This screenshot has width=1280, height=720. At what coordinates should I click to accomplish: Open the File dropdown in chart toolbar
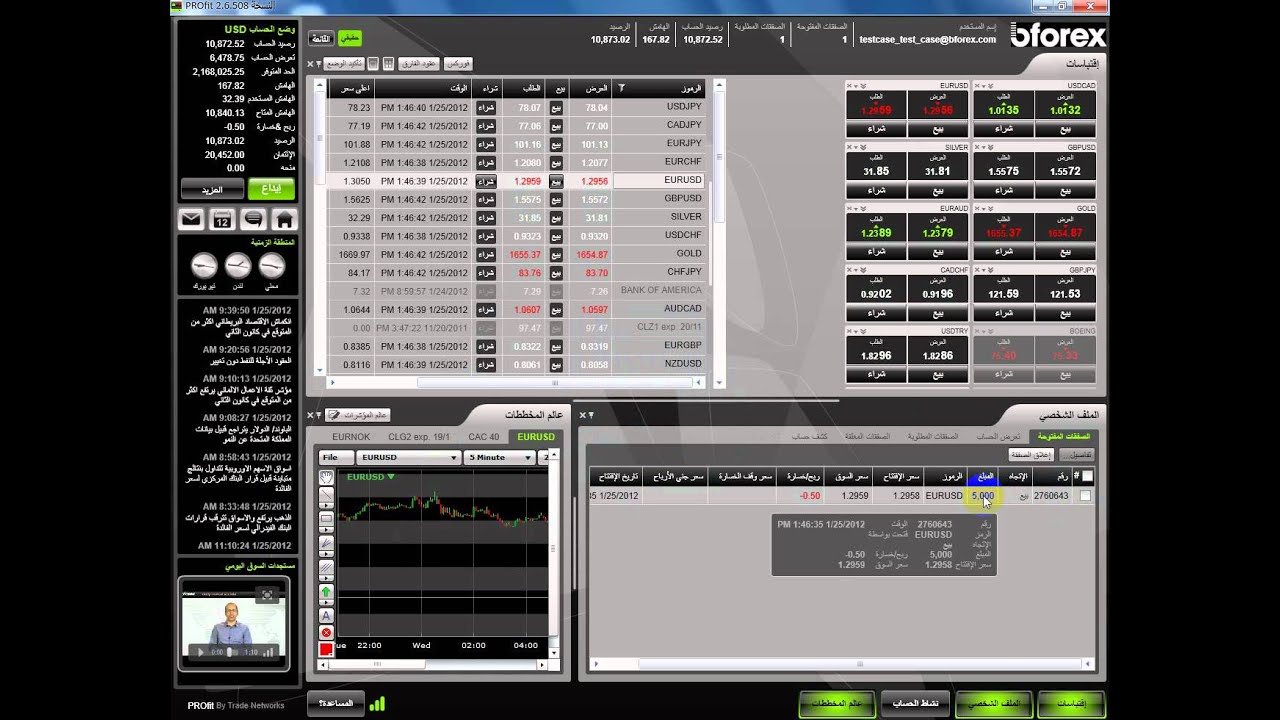point(336,457)
